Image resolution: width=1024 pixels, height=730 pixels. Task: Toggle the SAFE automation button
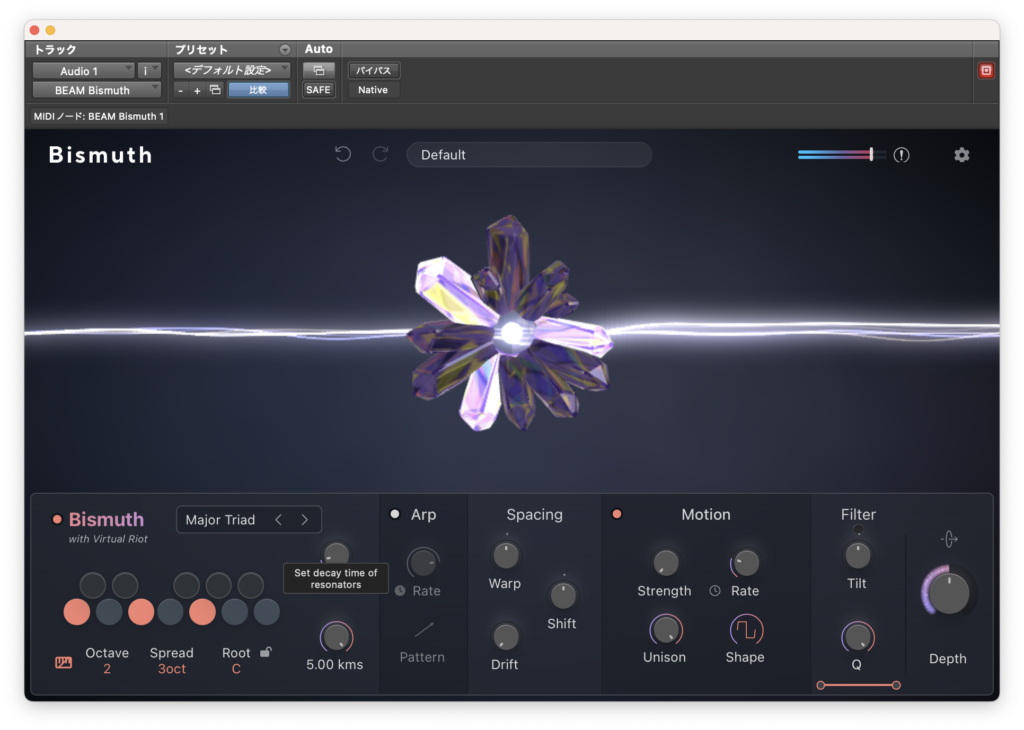tap(318, 90)
